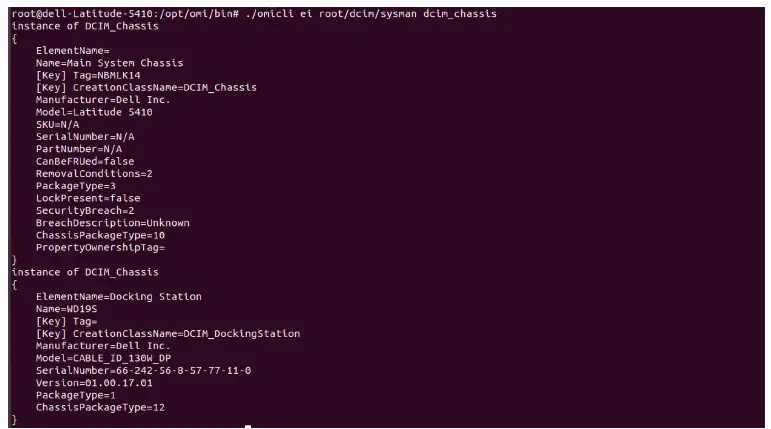Select the PropertyOwnershipTag= line
771x429 pixels.
100,247
